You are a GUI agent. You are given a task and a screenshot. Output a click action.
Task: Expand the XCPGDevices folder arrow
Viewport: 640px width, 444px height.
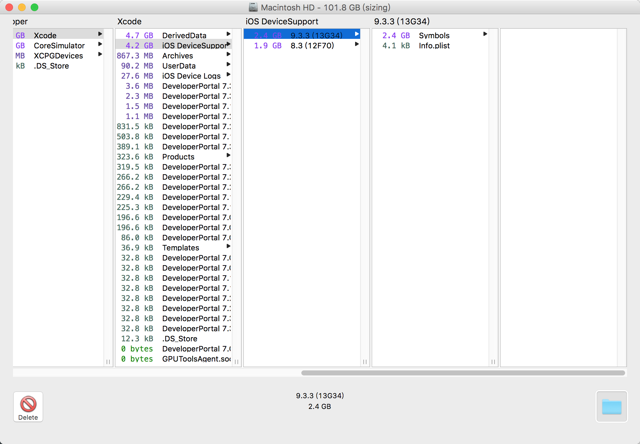[100, 55]
